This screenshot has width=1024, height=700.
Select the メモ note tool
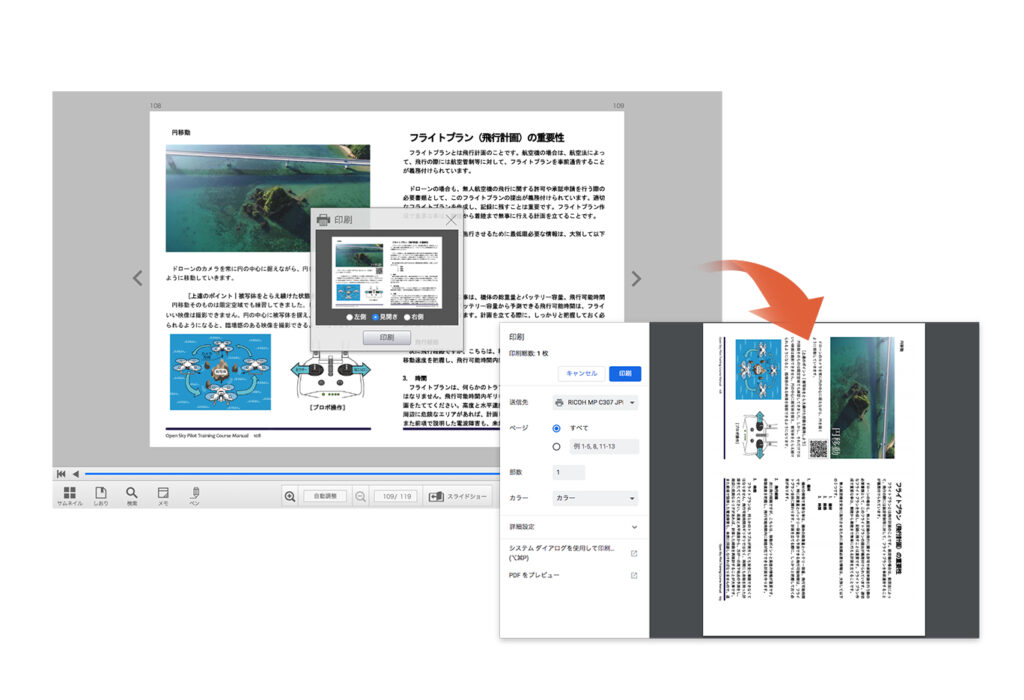pyautogui.click(x=162, y=494)
